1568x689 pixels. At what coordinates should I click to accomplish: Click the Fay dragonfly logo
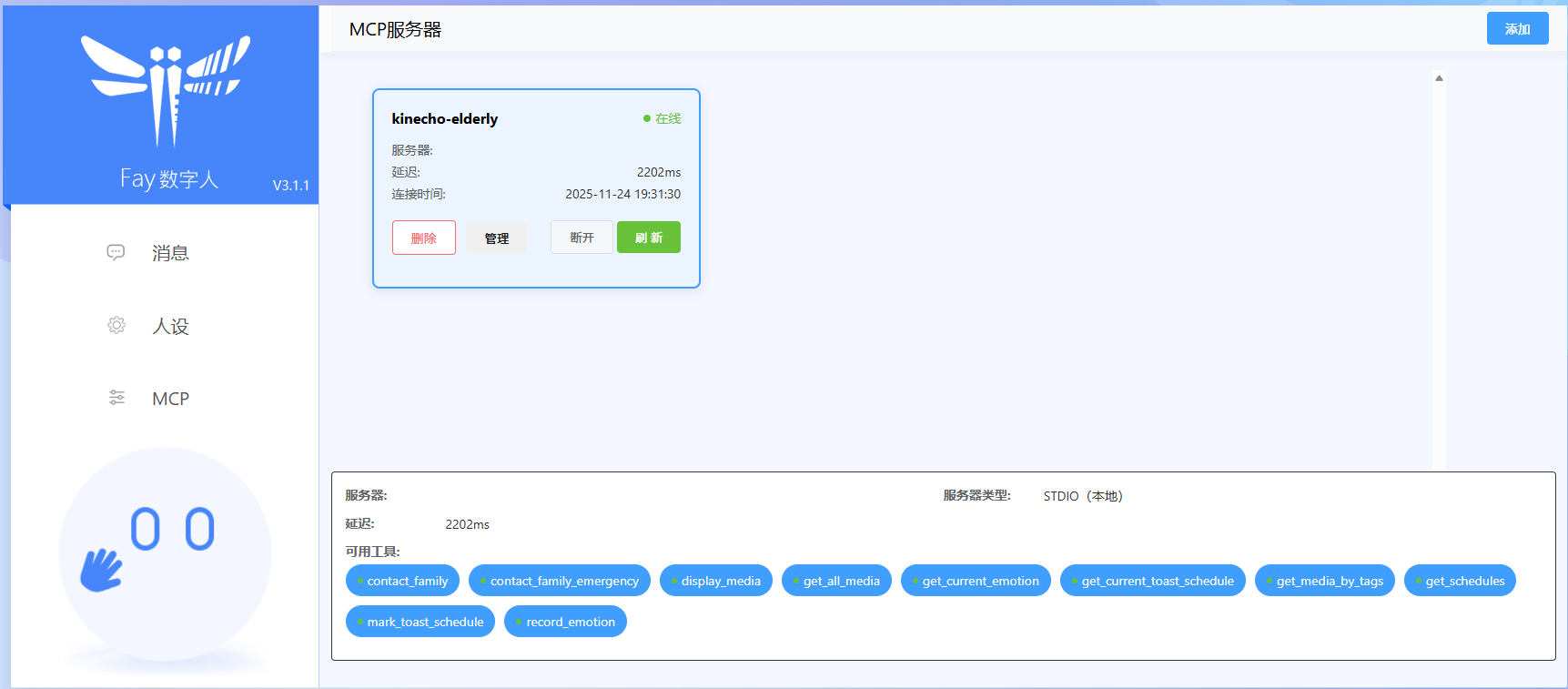pyautogui.click(x=165, y=89)
